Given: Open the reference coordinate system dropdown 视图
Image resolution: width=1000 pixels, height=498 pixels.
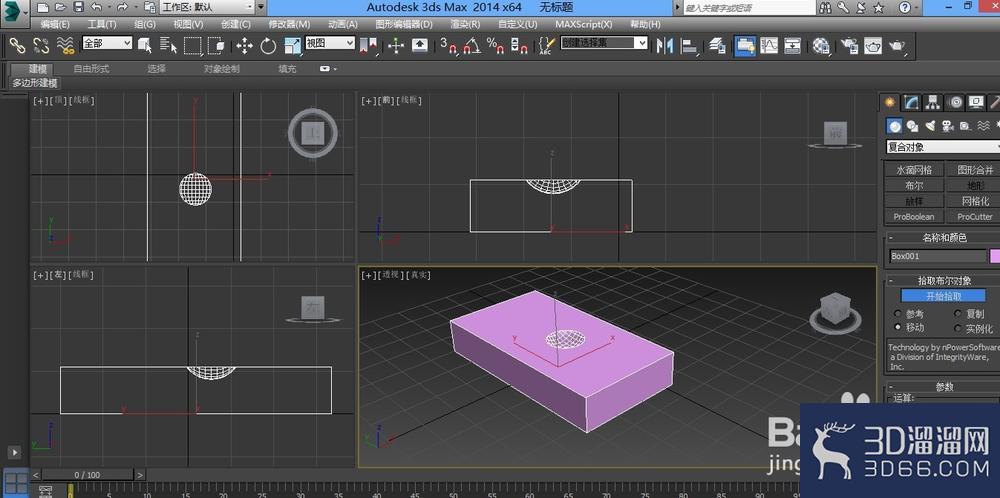Looking at the screenshot, I should (x=330, y=43).
